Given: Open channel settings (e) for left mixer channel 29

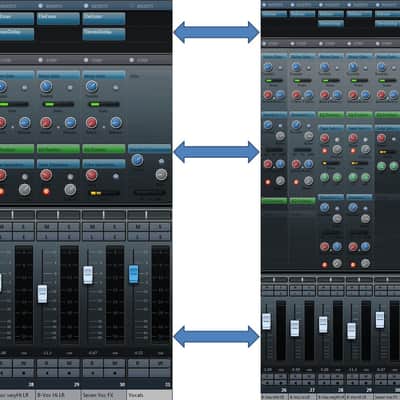Looking at the screenshot, I should point(70,236).
